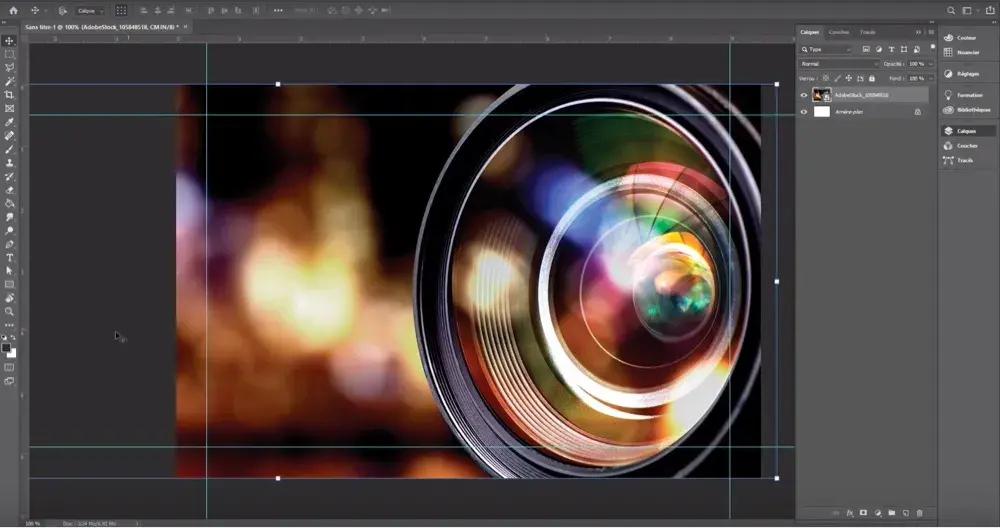Click the show transform controls grid icon
The height and width of the screenshot is (528, 1000).
pos(121,10)
